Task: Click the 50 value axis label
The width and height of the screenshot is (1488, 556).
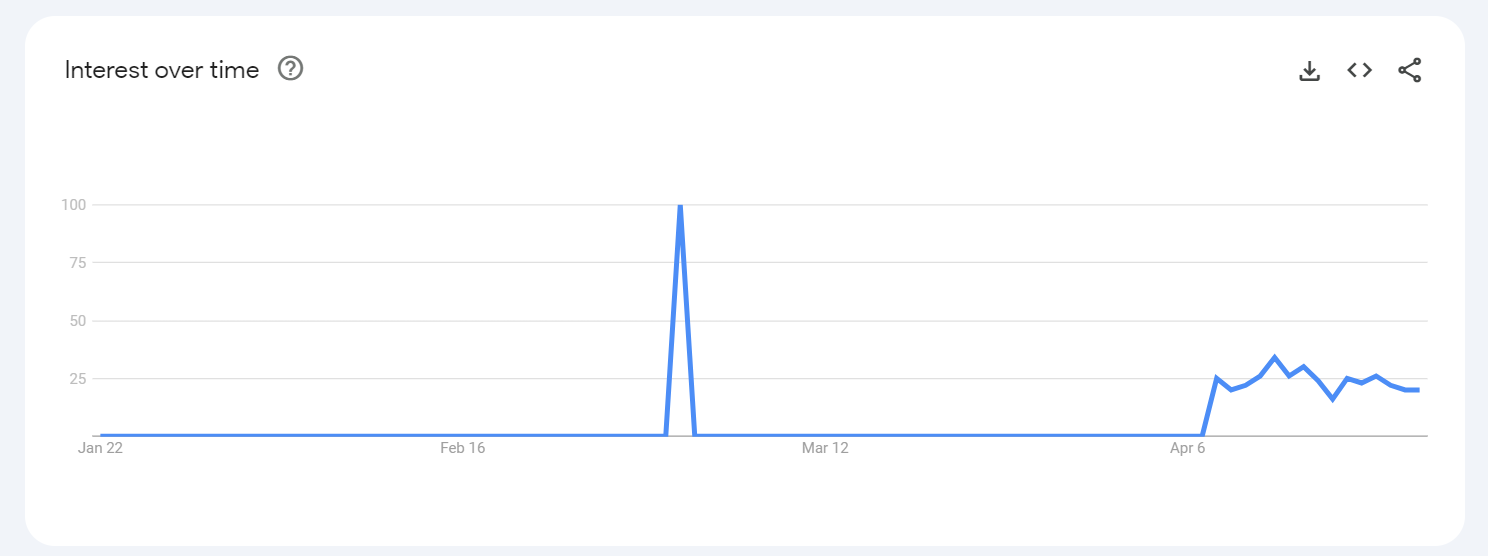Action: [77, 321]
